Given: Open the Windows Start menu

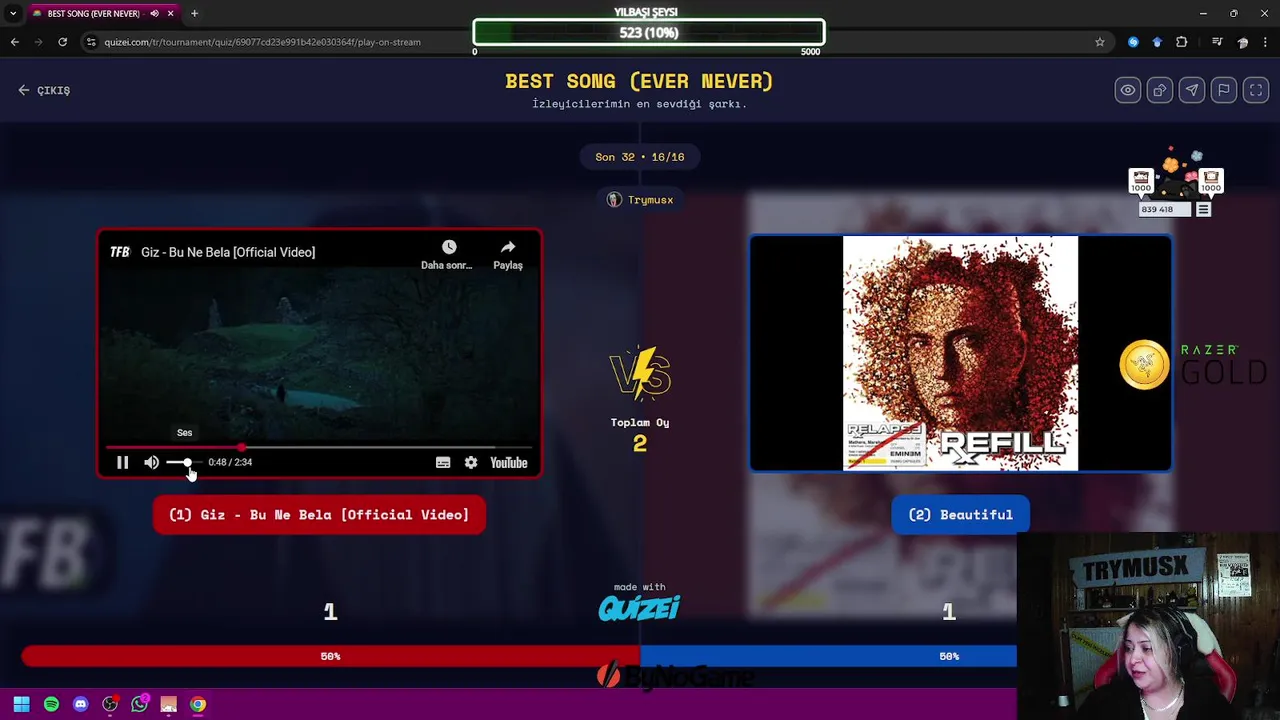Looking at the screenshot, I should (21, 704).
